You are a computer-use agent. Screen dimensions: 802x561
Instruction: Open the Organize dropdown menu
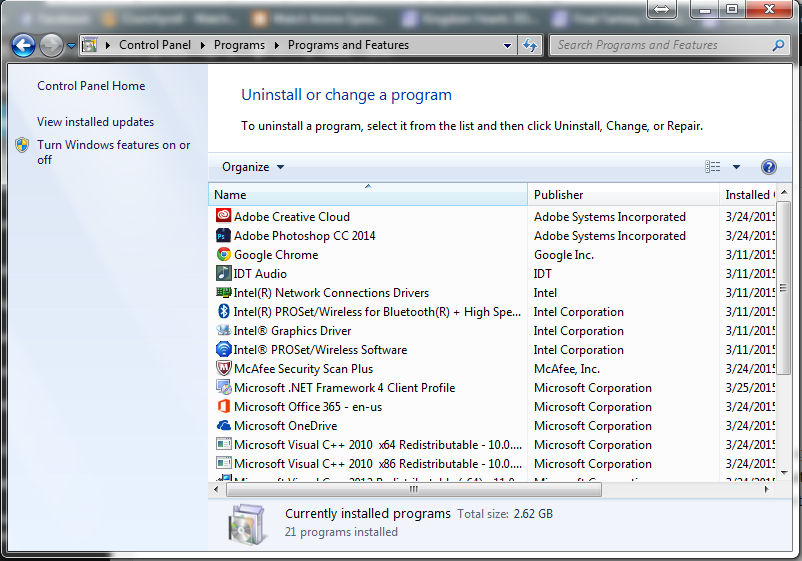click(x=253, y=167)
